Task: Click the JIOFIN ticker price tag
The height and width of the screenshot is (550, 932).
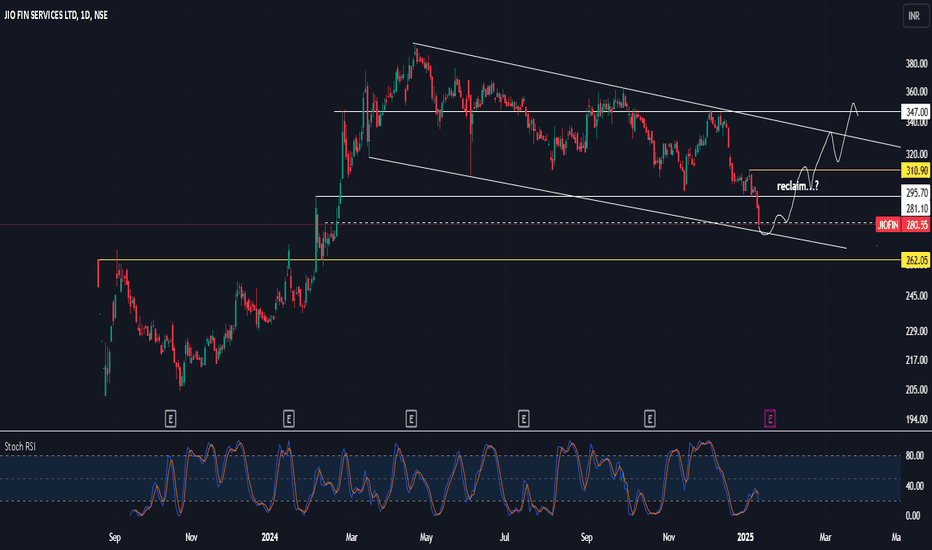Action: (x=889, y=225)
